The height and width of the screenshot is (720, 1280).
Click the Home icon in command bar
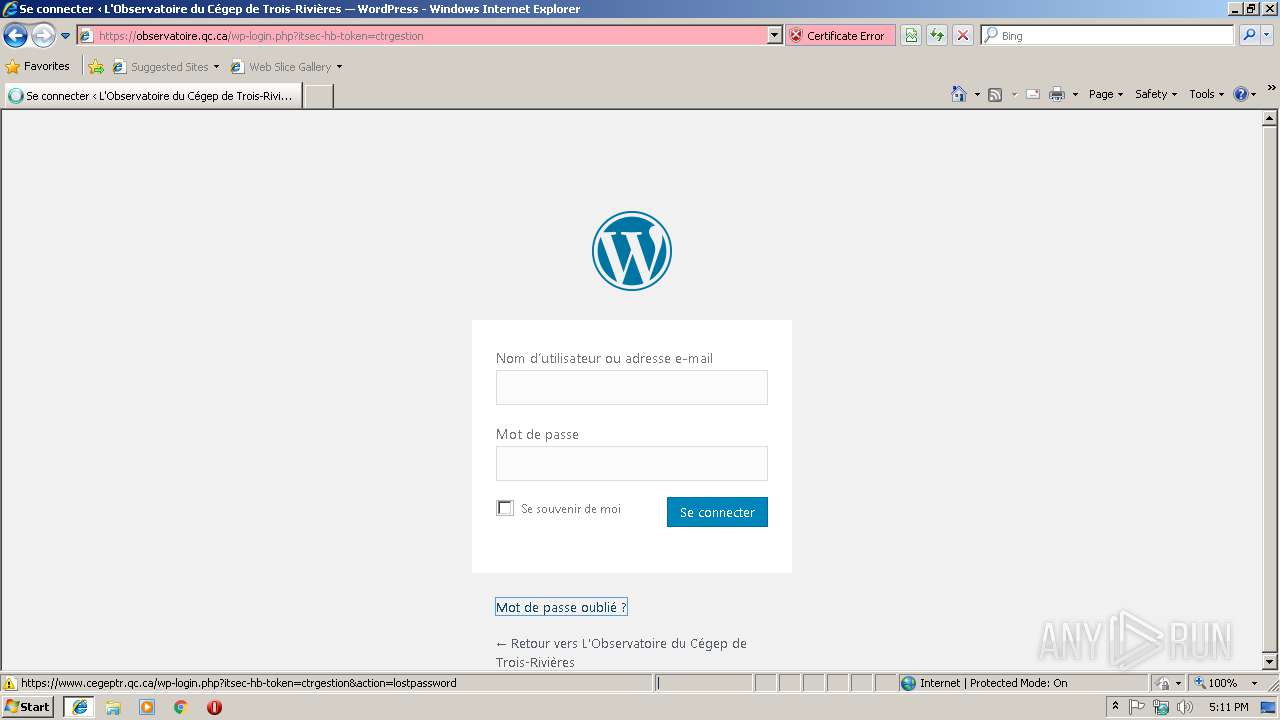click(958, 94)
